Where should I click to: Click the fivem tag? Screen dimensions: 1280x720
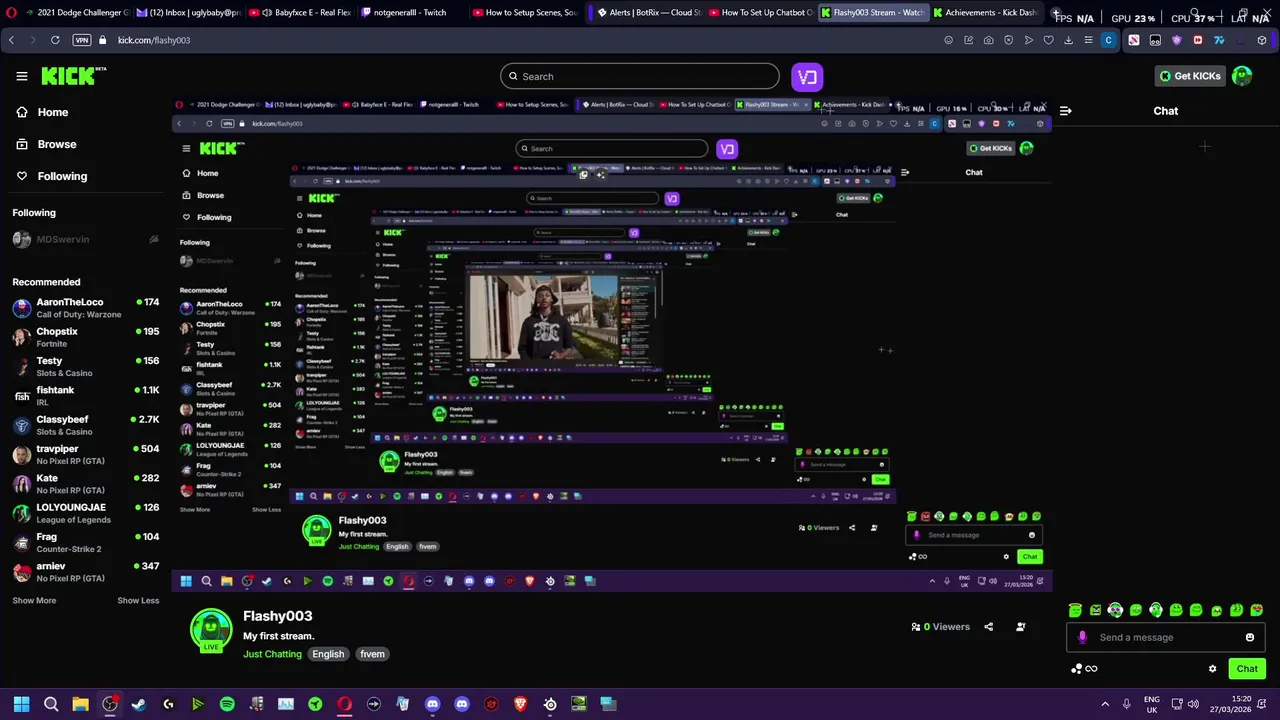tap(372, 654)
